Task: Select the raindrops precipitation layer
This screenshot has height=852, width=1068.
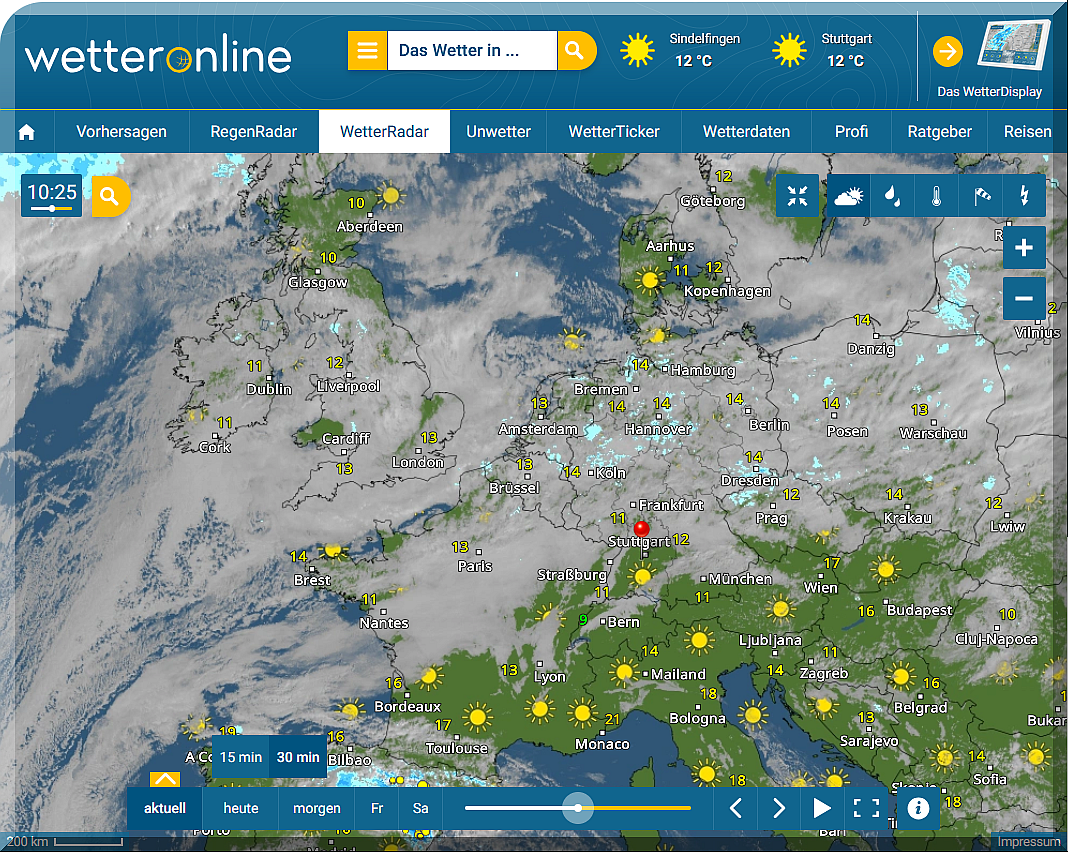Action: click(x=891, y=196)
